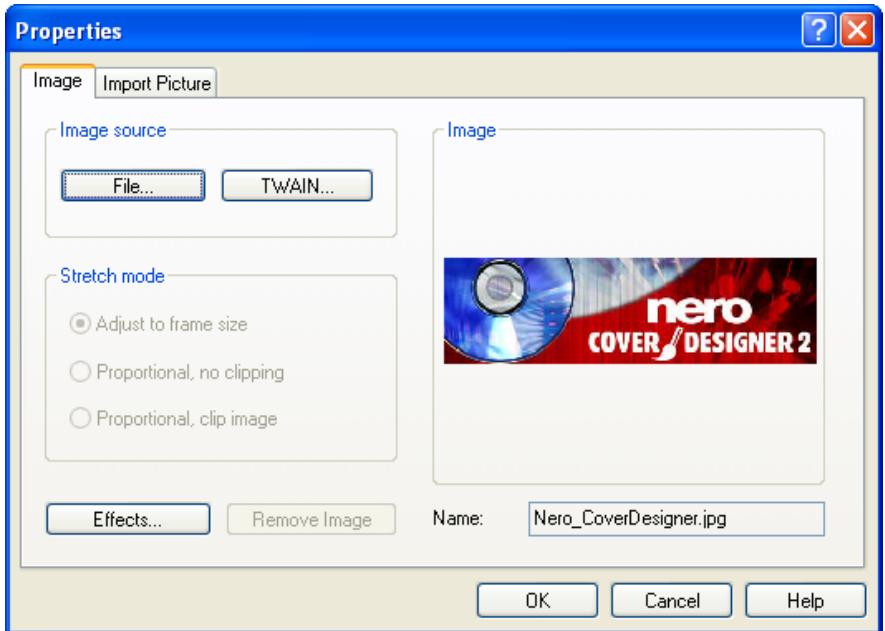The width and height of the screenshot is (885, 631).
Task: Cancel the Properties dialog
Action: pos(672,601)
